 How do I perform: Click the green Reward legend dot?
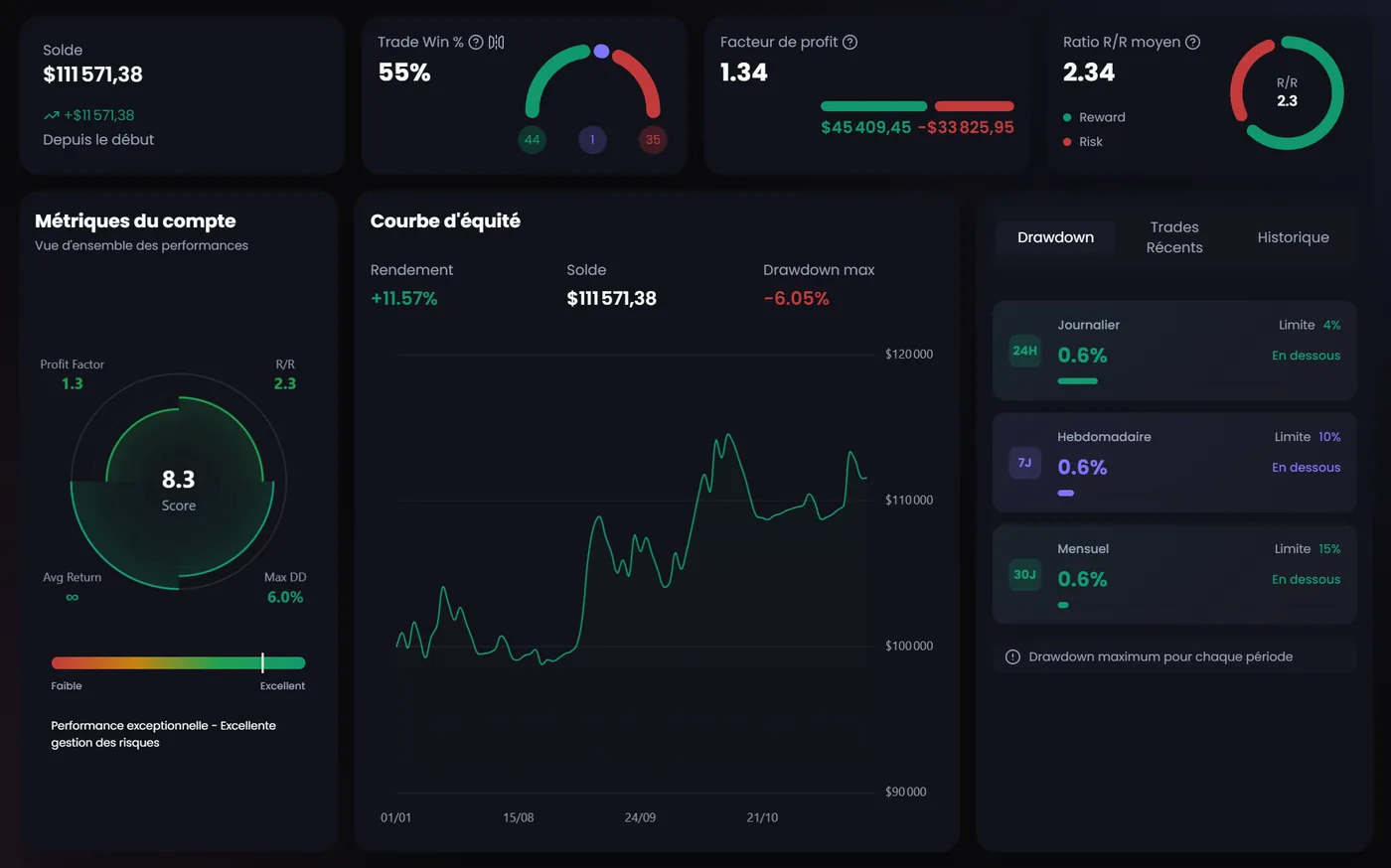(x=1067, y=117)
